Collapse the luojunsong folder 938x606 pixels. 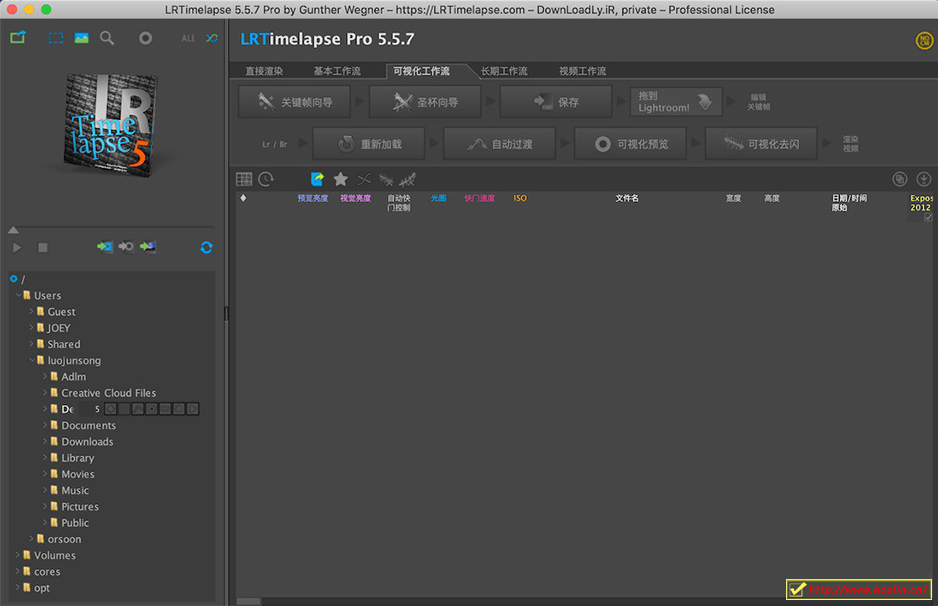pos(32,360)
